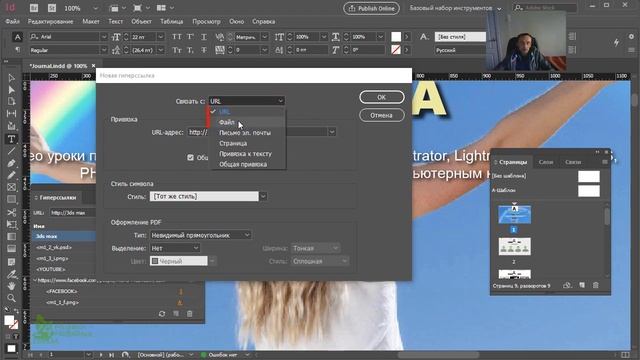Click the URL-адрес input field
This screenshot has height=360, width=640.
(x=258, y=132)
